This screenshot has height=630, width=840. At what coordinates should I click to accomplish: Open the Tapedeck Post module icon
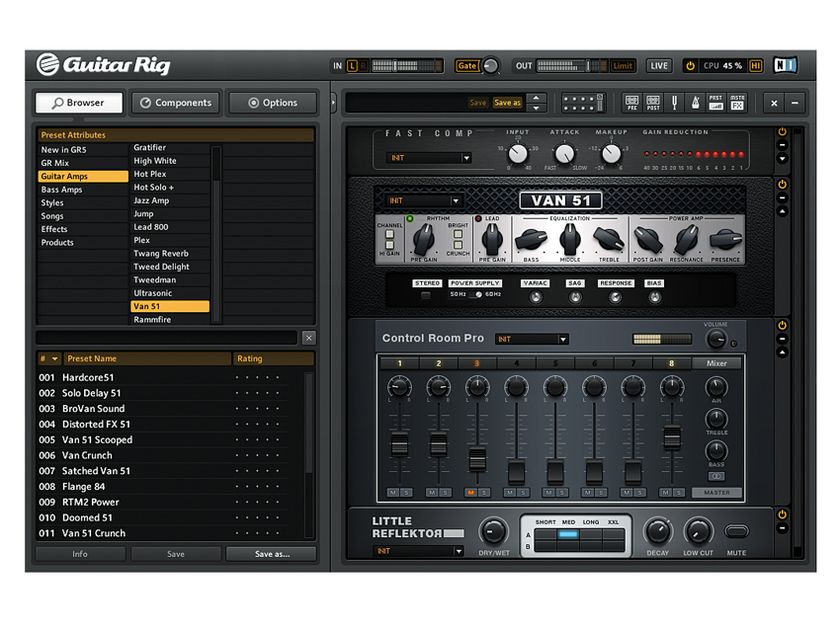point(652,102)
